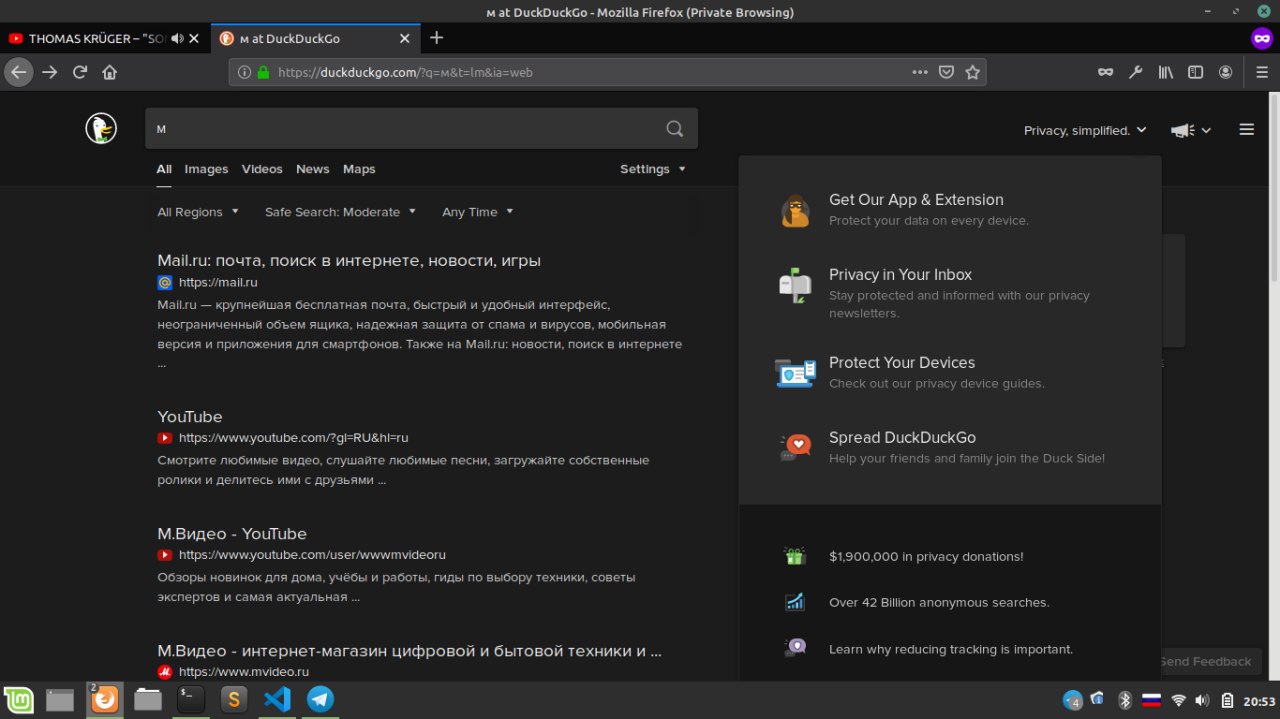The width and height of the screenshot is (1280, 719).
Task: Close the DuckDuckGo browser tab
Action: 405,38
